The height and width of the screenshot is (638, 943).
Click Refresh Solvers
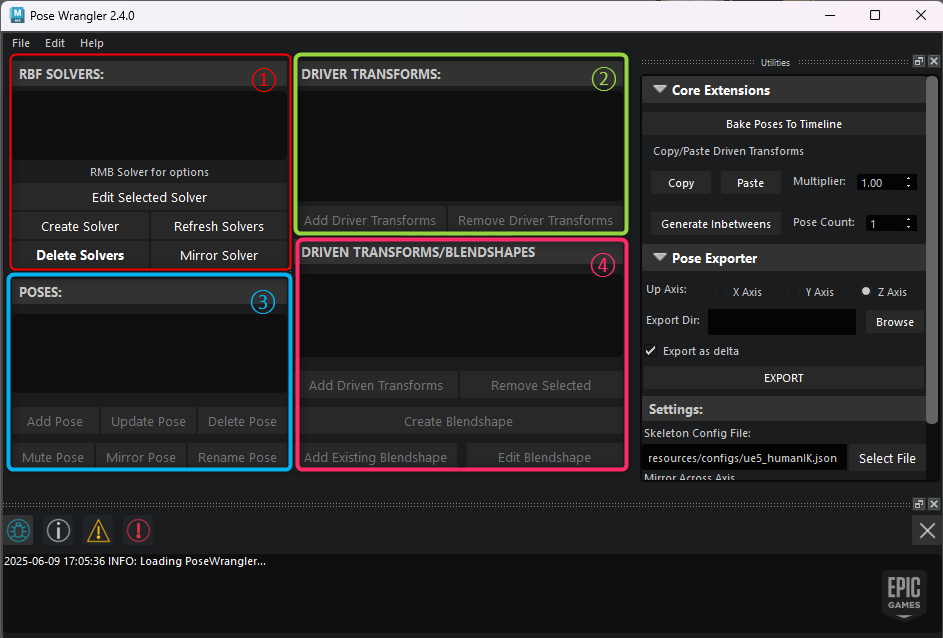click(x=219, y=226)
